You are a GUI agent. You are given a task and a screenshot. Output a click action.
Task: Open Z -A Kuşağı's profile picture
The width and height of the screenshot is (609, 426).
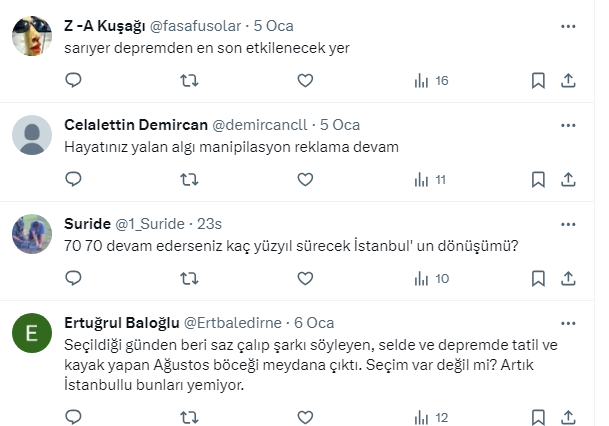(31, 37)
